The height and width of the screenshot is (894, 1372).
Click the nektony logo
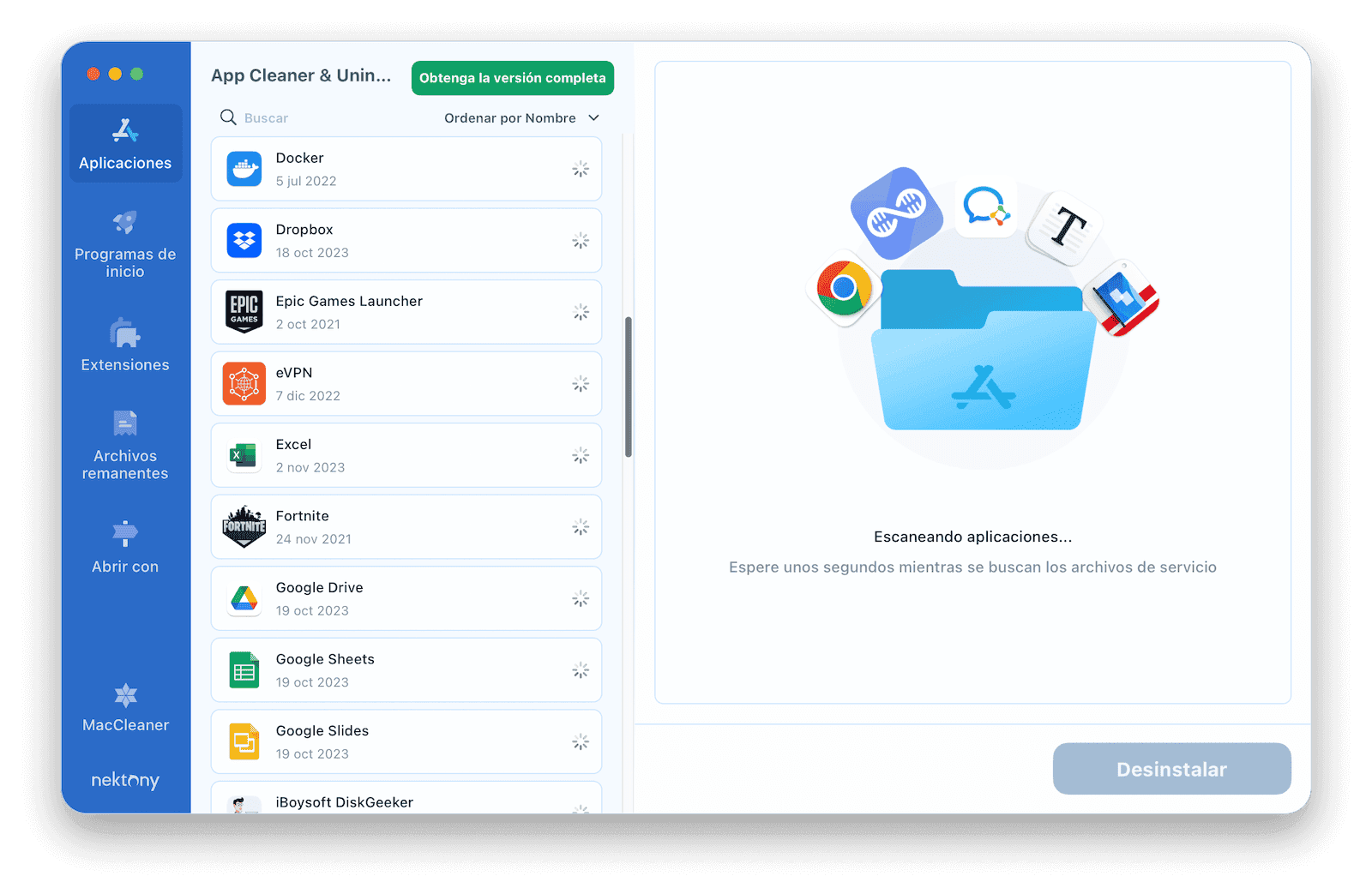point(125,780)
